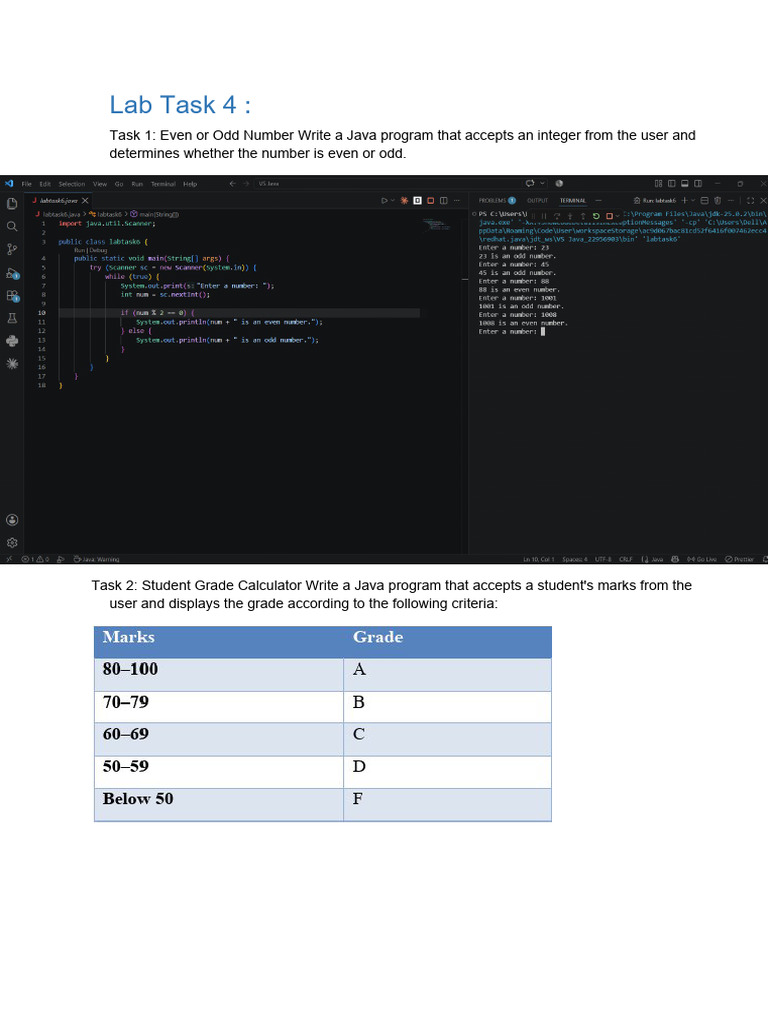Click the Kill Terminal trash icon
The height and width of the screenshot is (1024, 768).
click(717, 200)
